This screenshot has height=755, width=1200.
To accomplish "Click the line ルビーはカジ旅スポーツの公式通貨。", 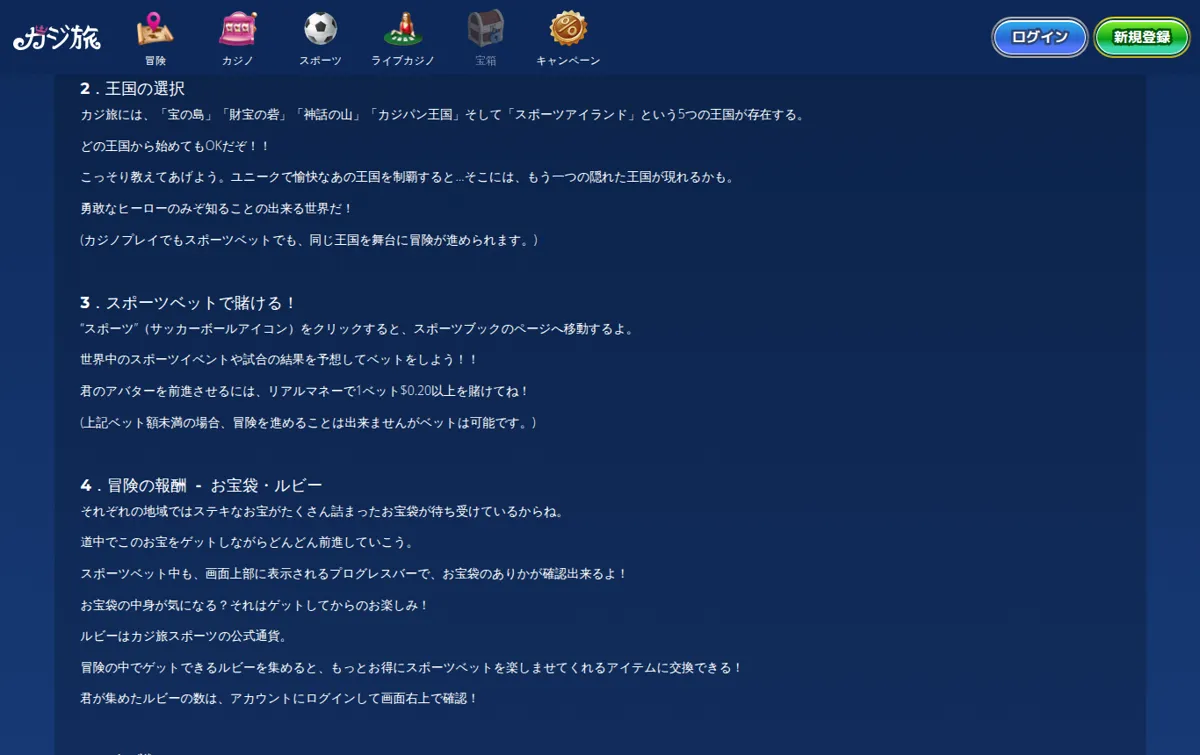I will (x=184, y=636).
